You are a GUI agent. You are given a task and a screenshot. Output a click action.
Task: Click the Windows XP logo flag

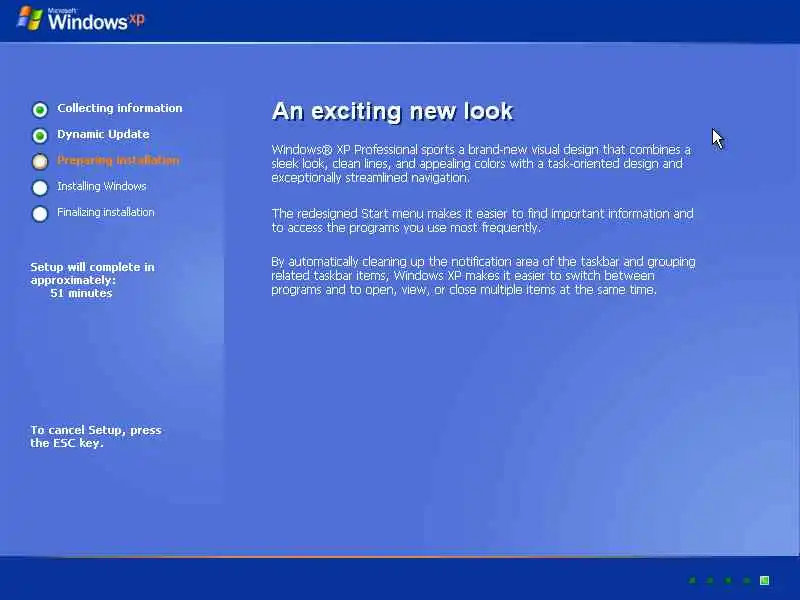pyautogui.click(x=30, y=18)
